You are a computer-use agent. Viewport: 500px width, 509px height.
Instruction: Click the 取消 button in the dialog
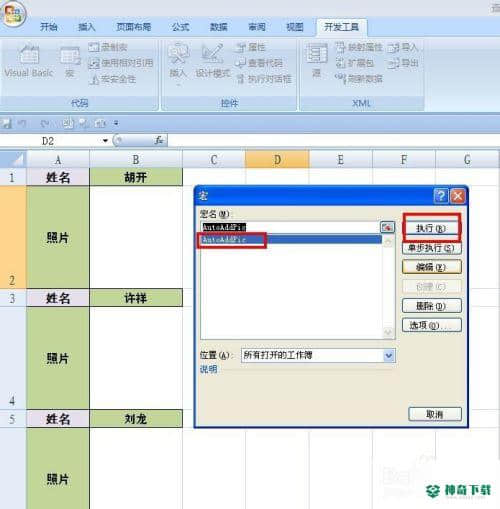(x=435, y=414)
